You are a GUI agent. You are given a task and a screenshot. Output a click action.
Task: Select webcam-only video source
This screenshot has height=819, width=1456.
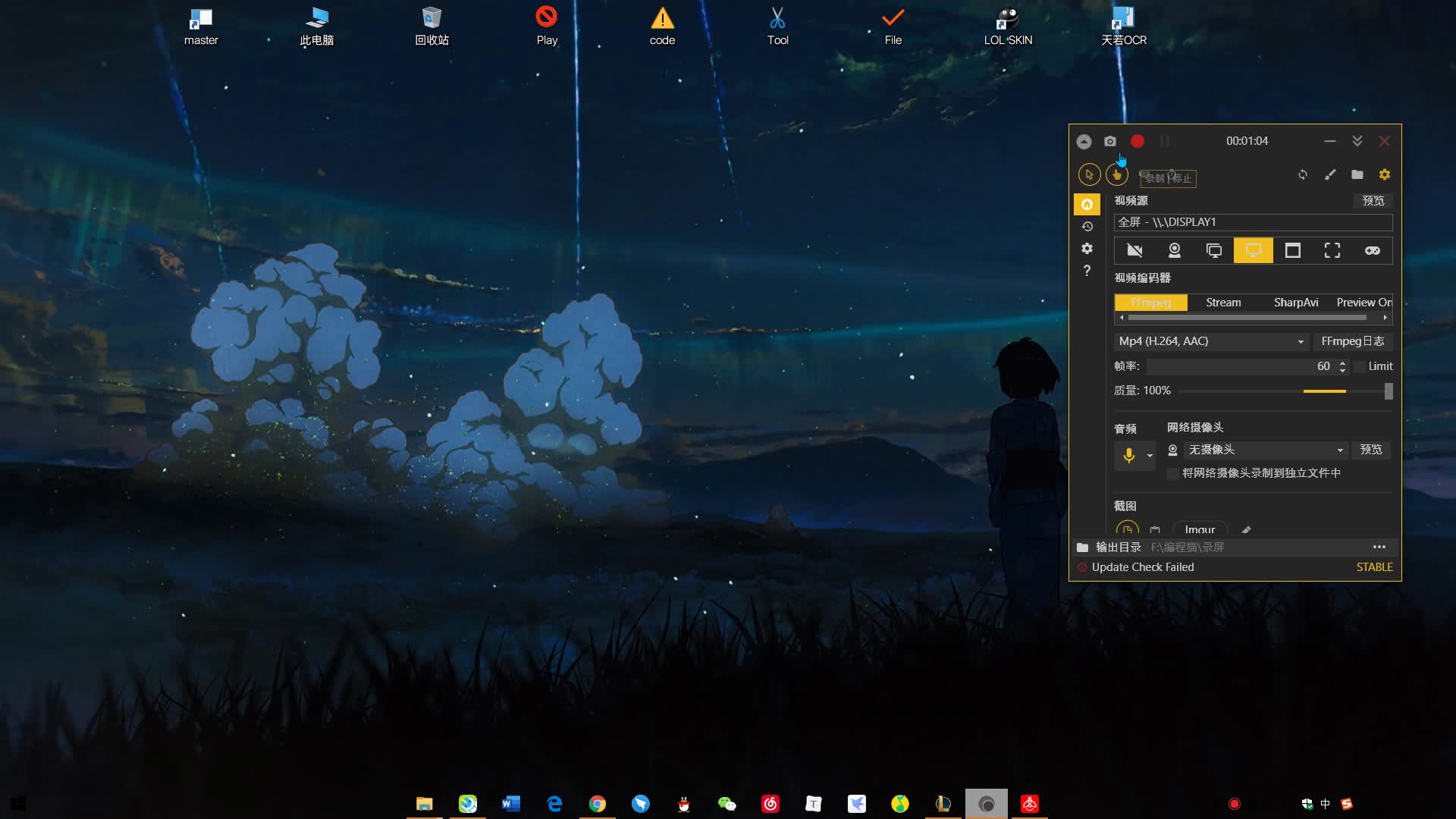[1175, 250]
